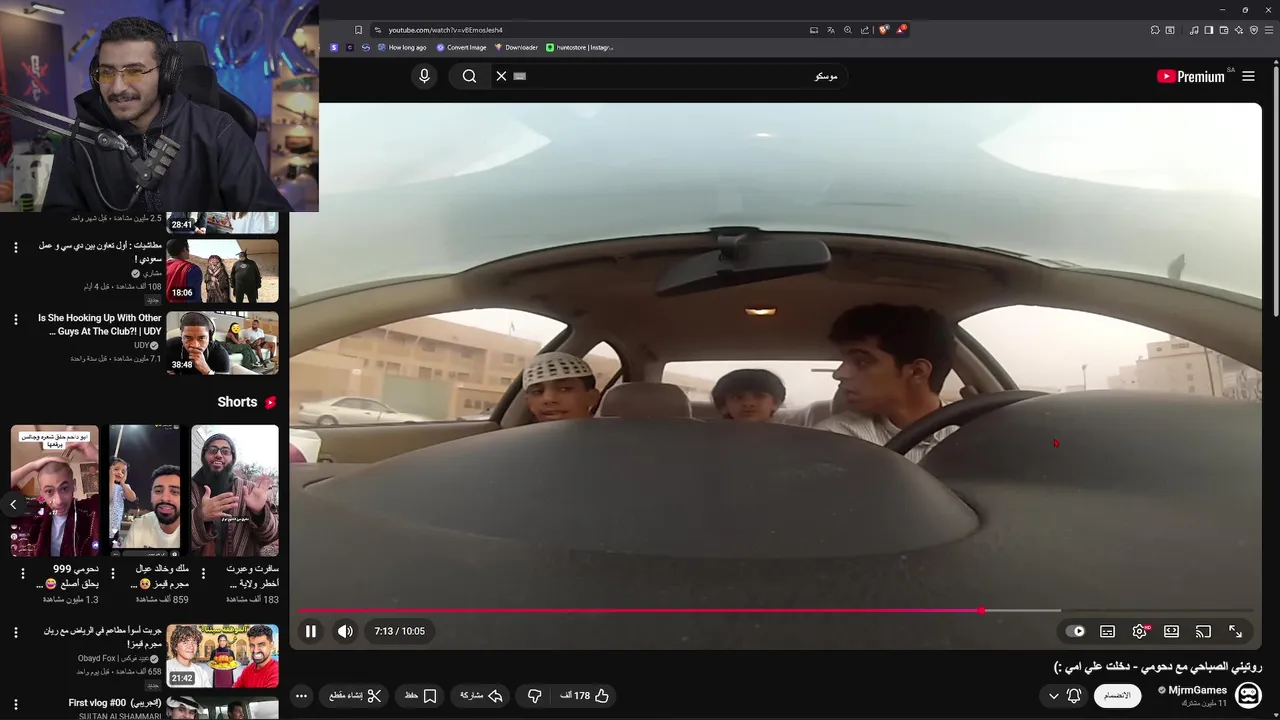
Task: Create a clip with the scissors button
Action: pos(356,695)
